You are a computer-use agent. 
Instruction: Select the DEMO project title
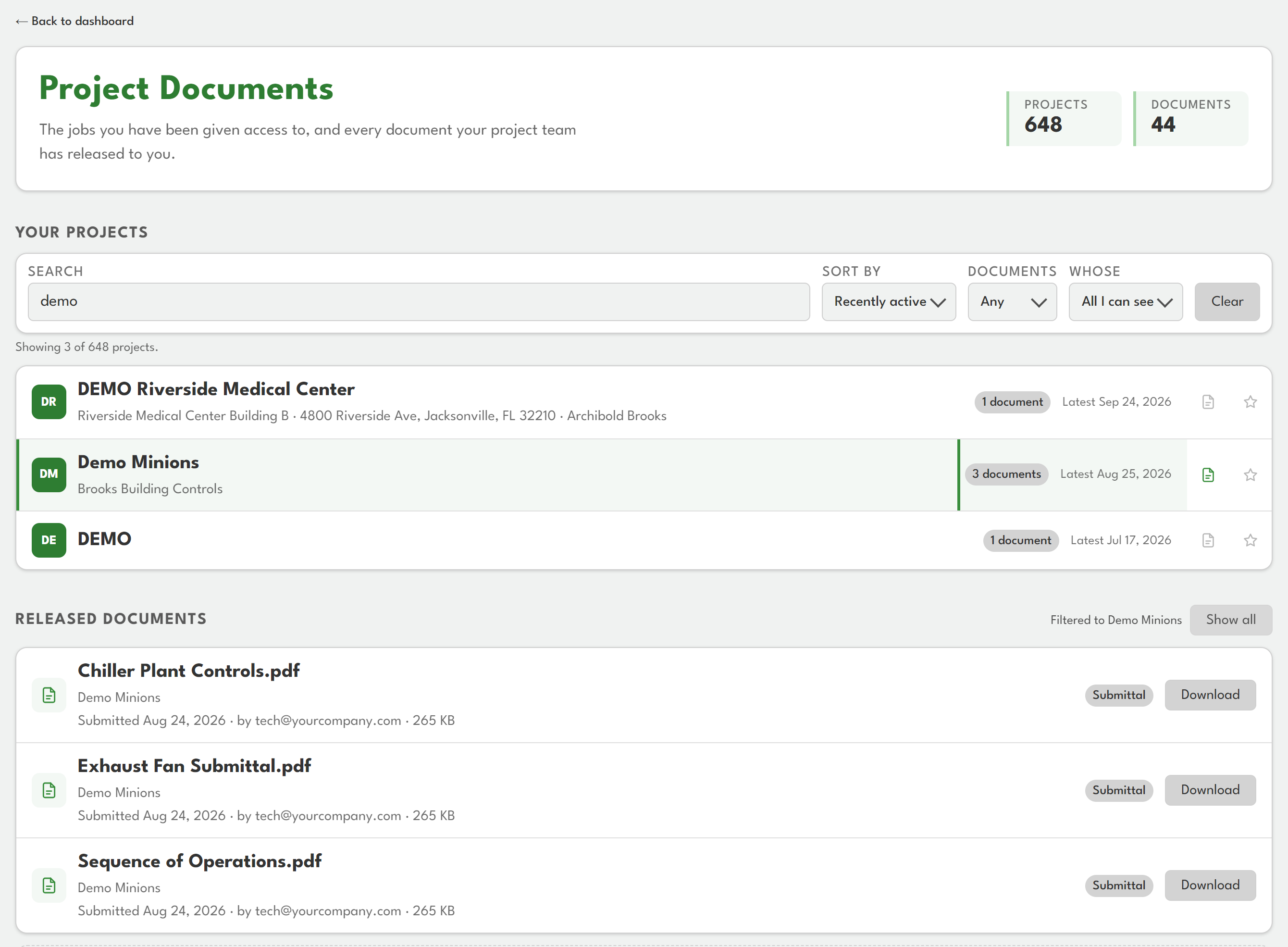tap(104, 539)
